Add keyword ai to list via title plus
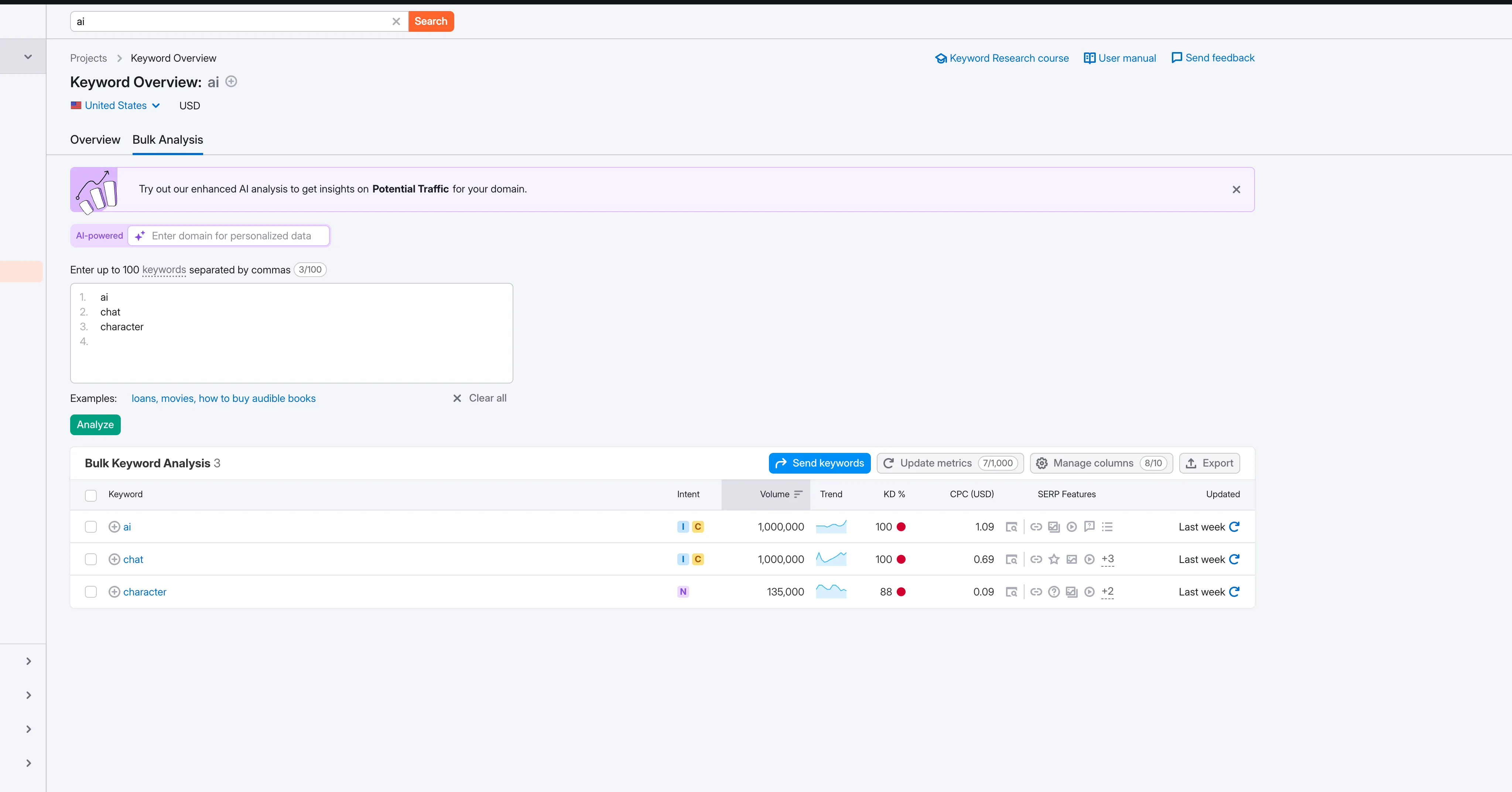Viewport: 1512px width, 792px height. [231, 82]
